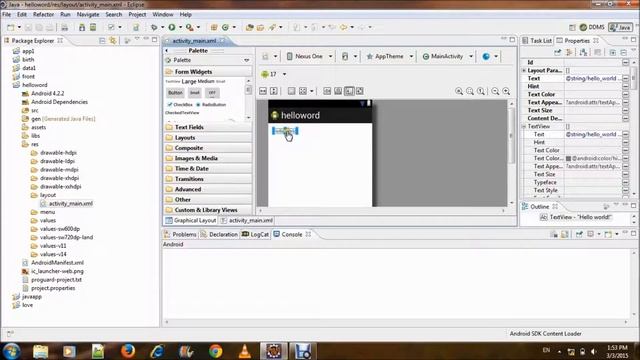The width and height of the screenshot is (640, 360).
Task: Expand the Layouts palette category
Action: 208,138
